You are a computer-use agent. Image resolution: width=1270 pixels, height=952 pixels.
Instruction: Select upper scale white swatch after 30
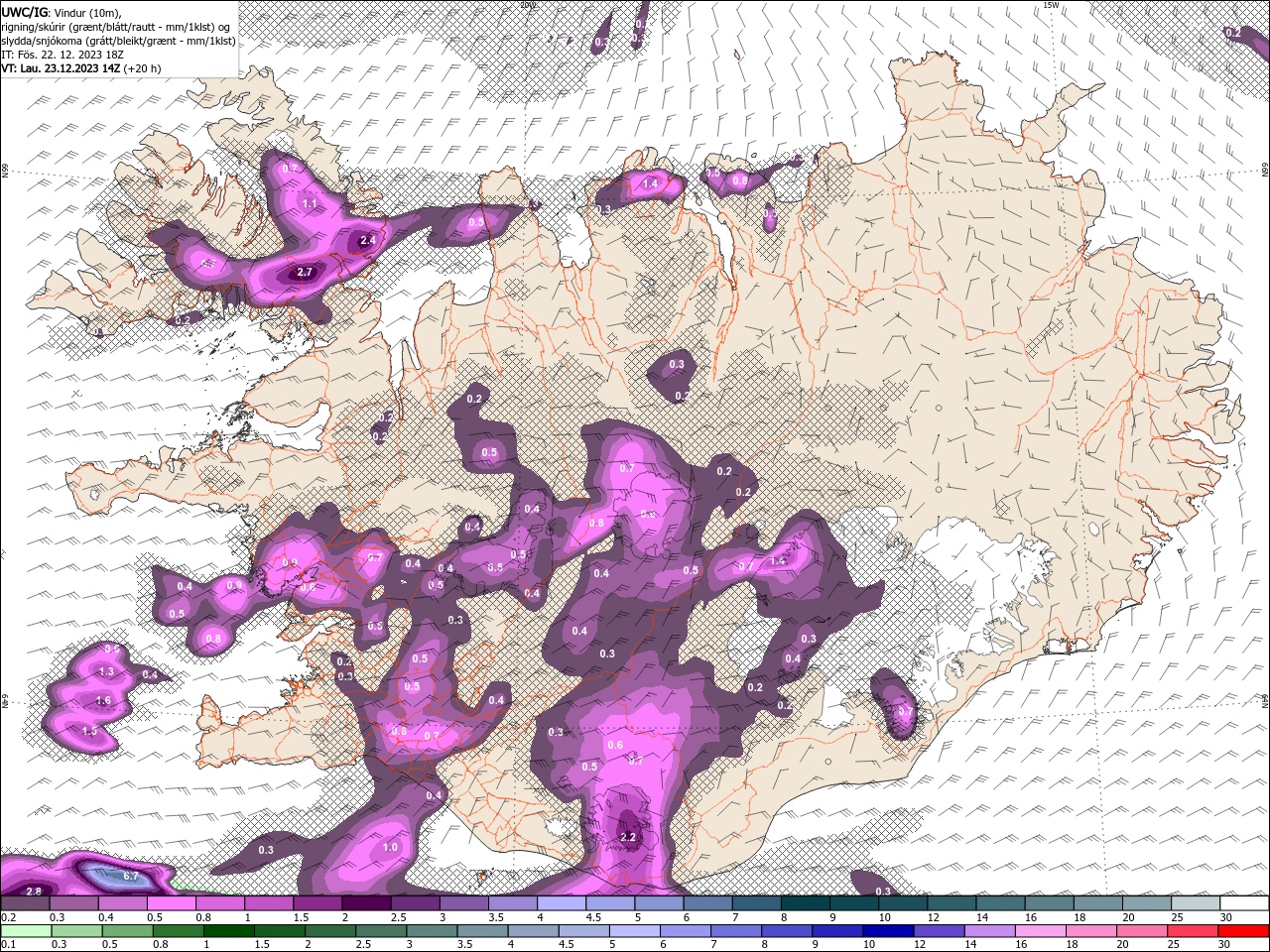(1244, 903)
